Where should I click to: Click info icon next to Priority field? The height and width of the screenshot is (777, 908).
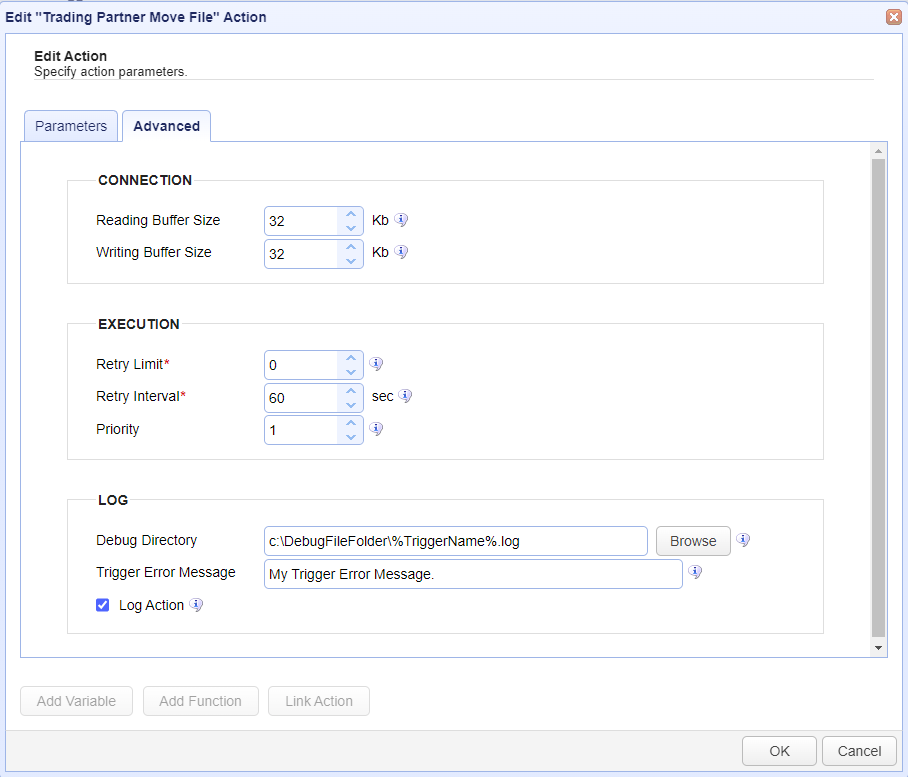pos(377,428)
